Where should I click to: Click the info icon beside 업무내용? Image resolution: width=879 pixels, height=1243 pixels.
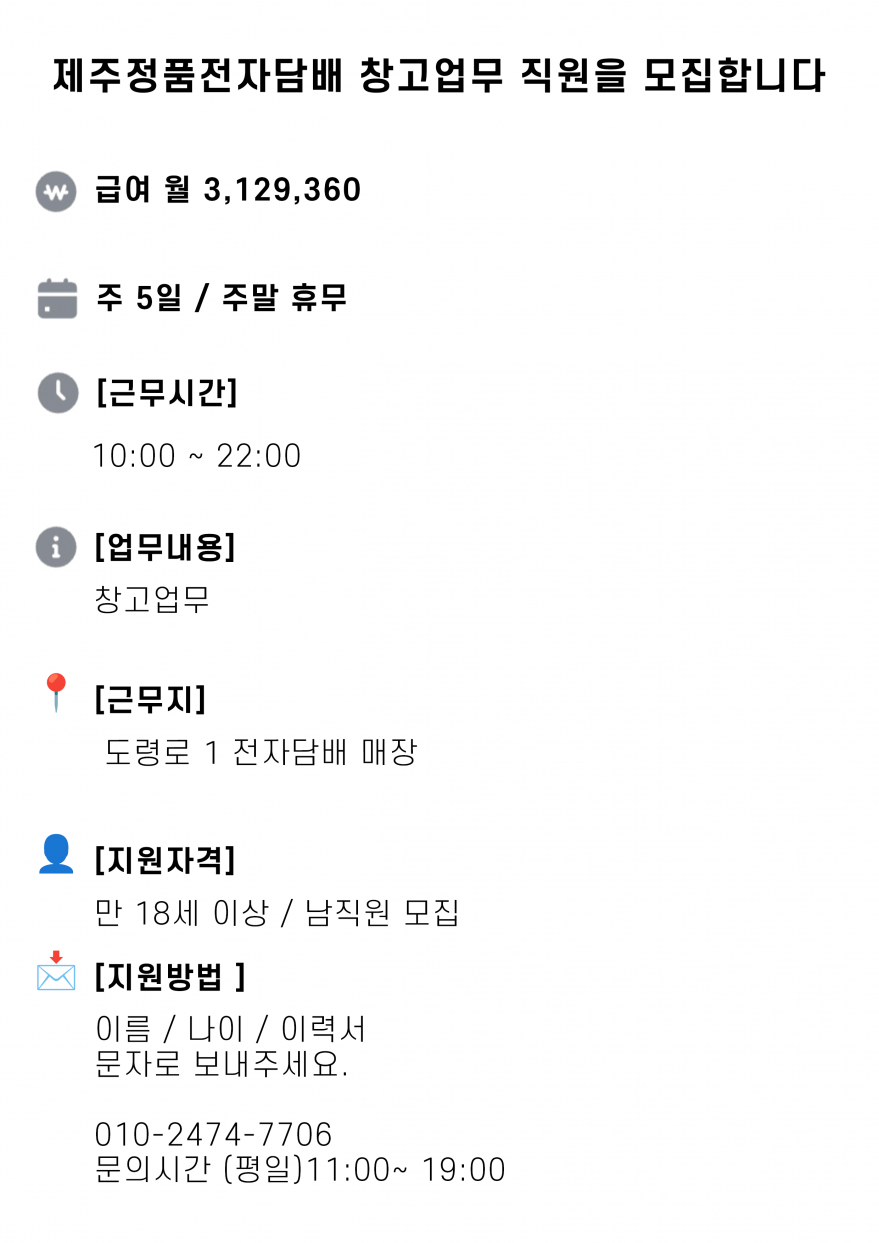pyautogui.click(x=56, y=547)
